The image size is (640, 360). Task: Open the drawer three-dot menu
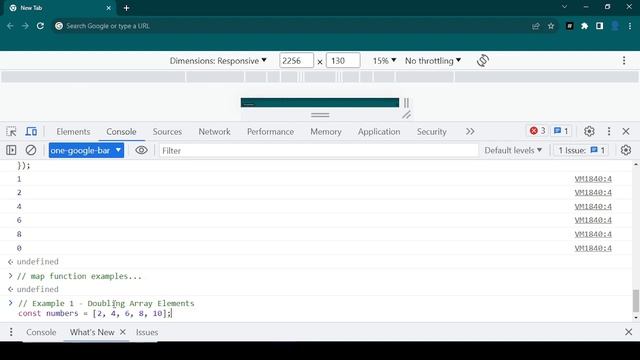tap(11, 332)
